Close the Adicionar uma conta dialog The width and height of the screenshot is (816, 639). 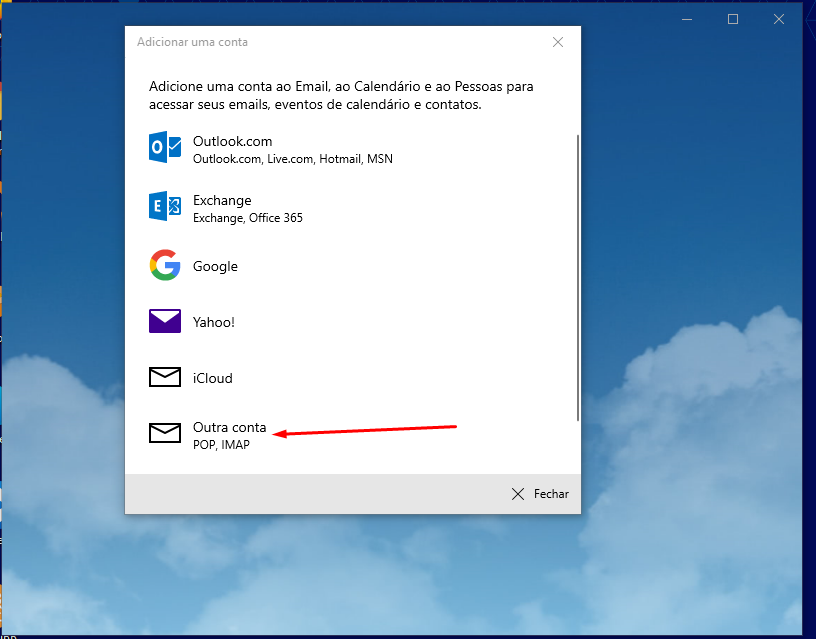click(x=558, y=42)
